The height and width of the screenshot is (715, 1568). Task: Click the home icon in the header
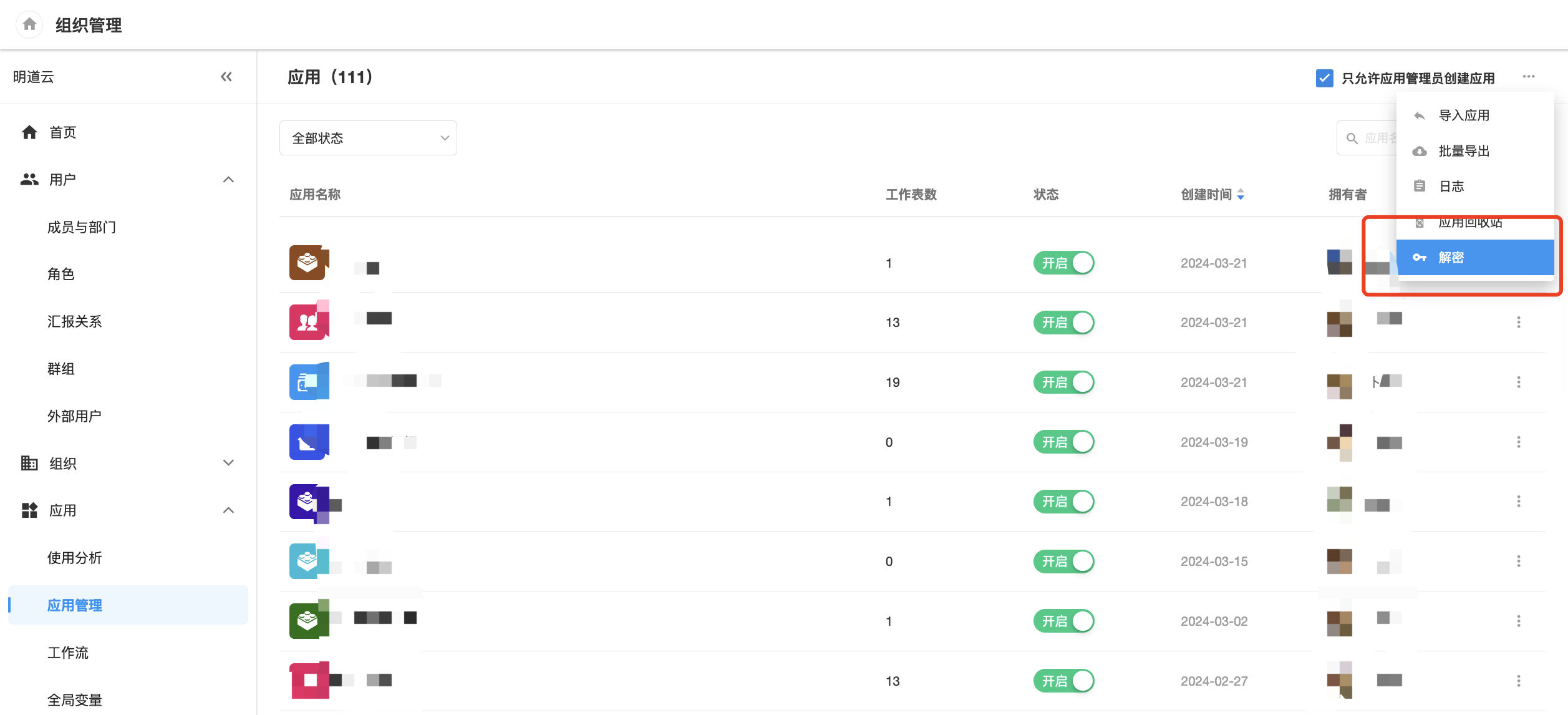tap(29, 24)
